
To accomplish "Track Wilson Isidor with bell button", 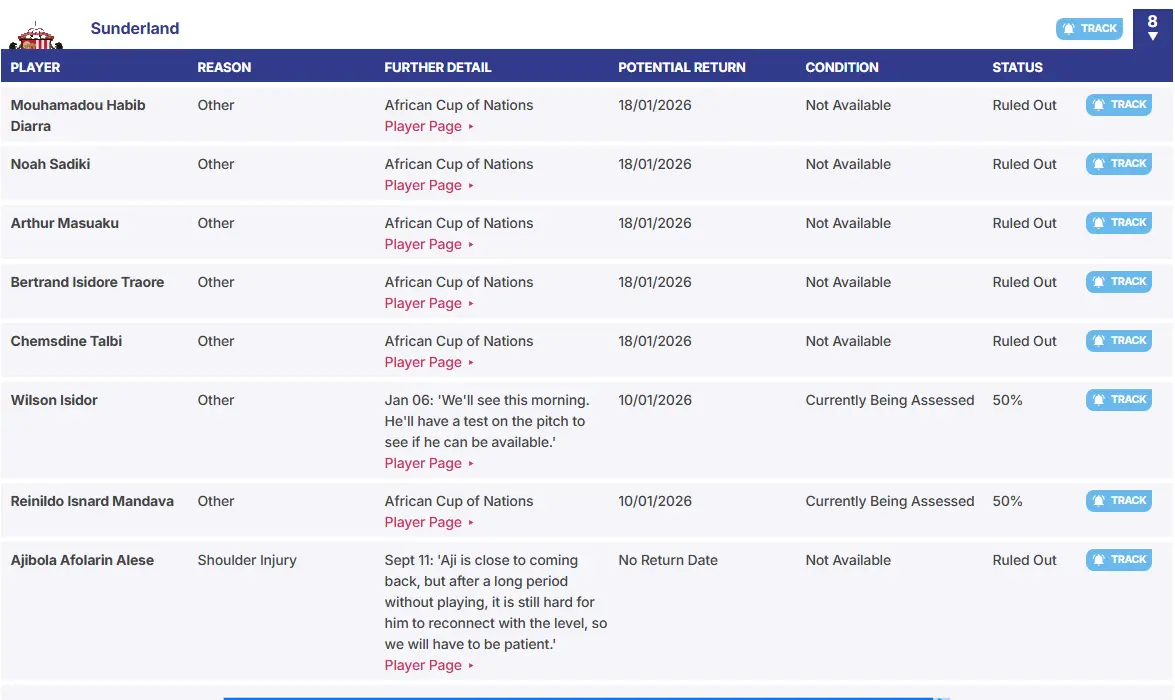I will [x=1119, y=400].
